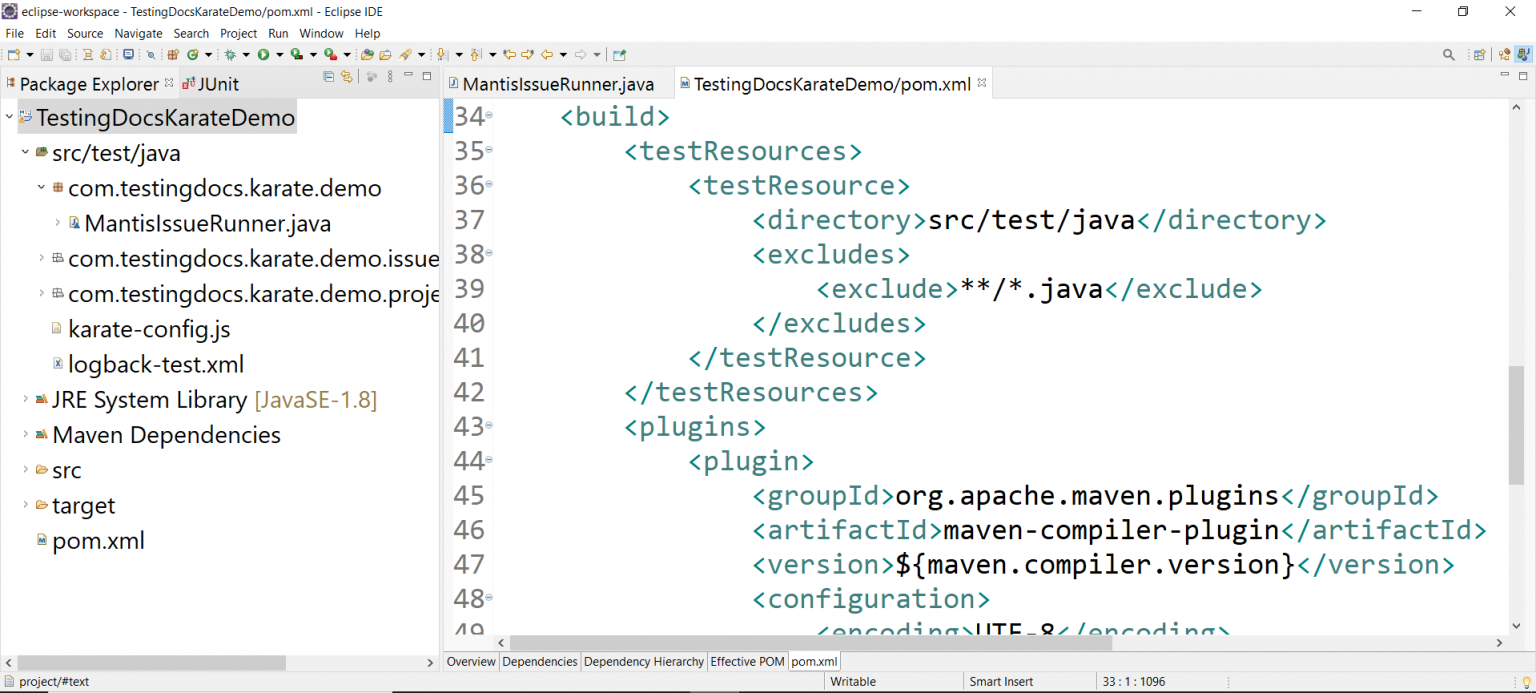Close the pom.xml editor tab
This screenshot has height=693, width=1536.
pyautogui.click(x=982, y=83)
